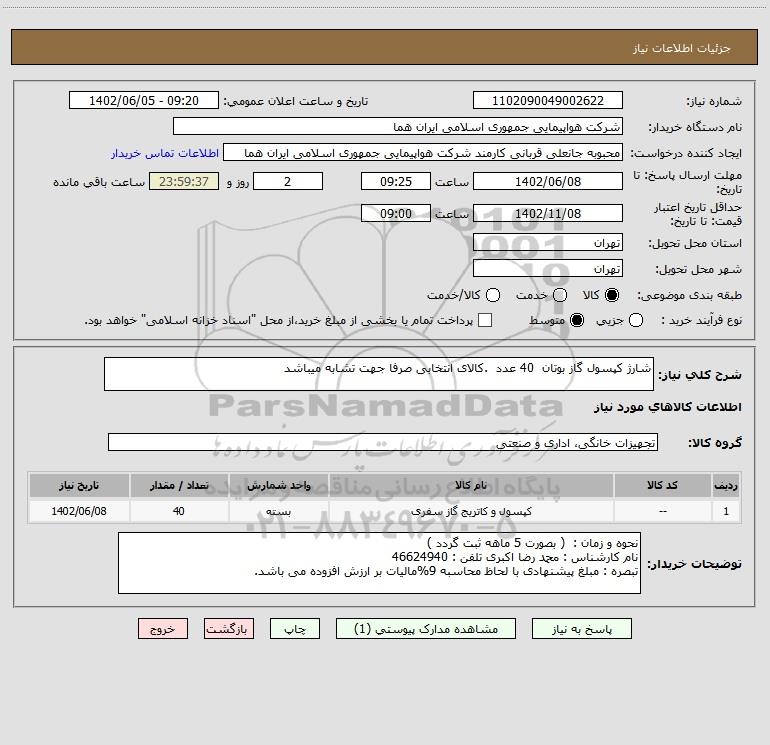Click the validity date field 1402/11/08
The height and width of the screenshot is (745, 770).
[548, 213]
